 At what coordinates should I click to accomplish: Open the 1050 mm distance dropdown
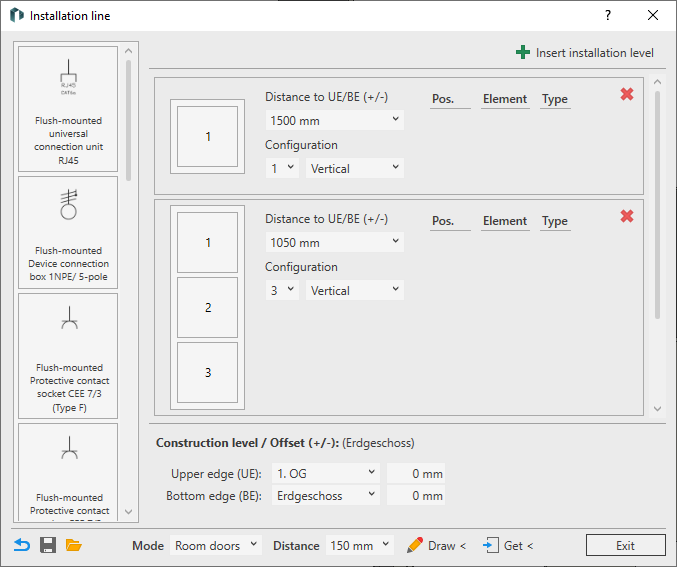click(335, 242)
